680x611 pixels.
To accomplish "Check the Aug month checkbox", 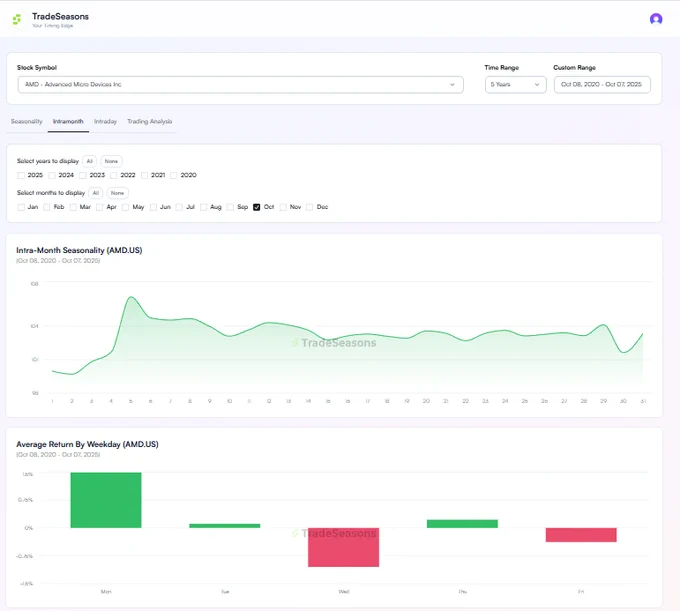I will 203,207.
